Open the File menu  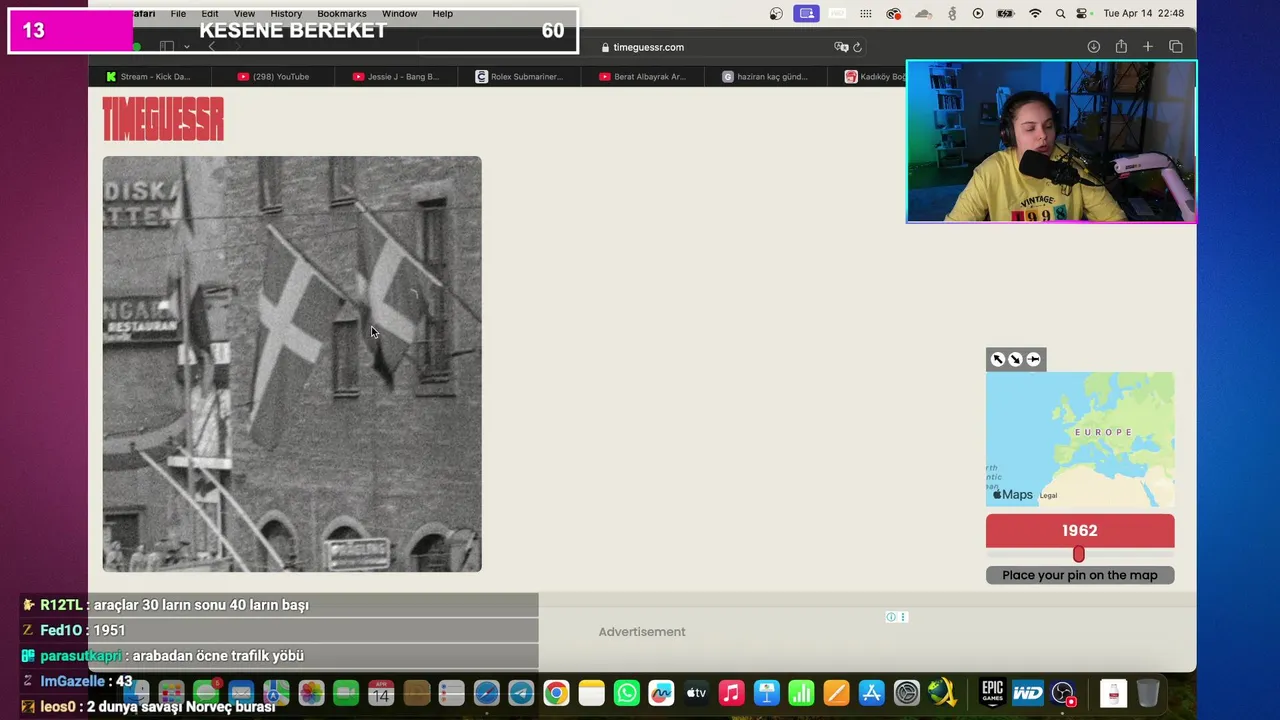(178, 14)
